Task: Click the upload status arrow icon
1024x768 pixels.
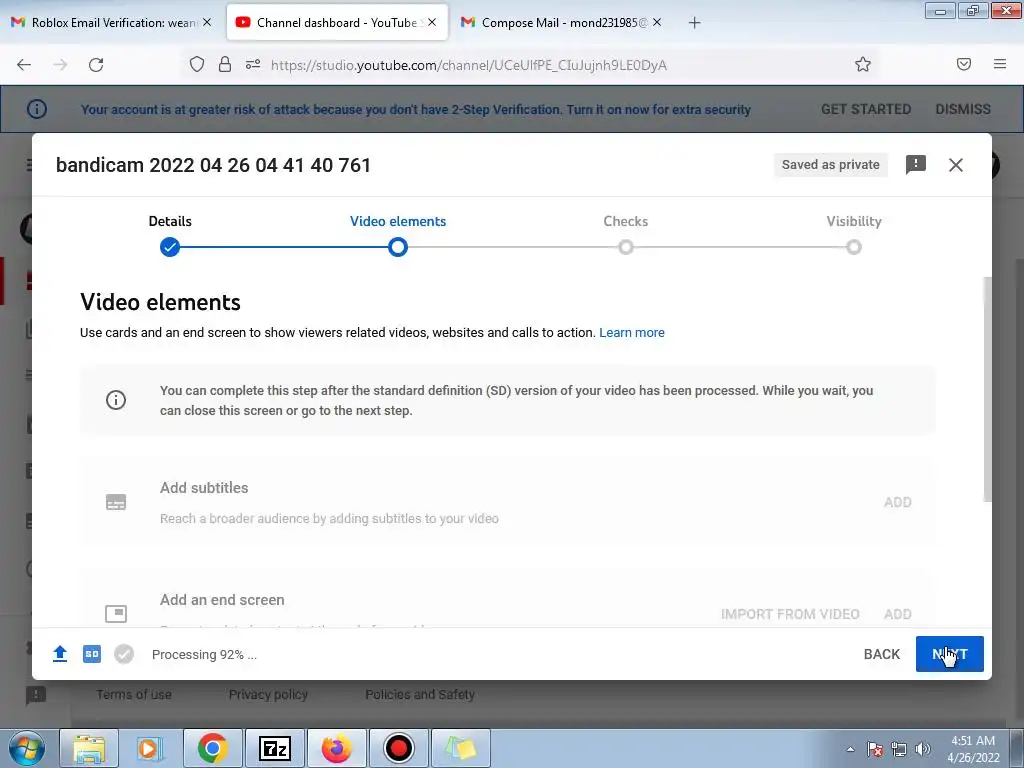Action: (59, 654)
